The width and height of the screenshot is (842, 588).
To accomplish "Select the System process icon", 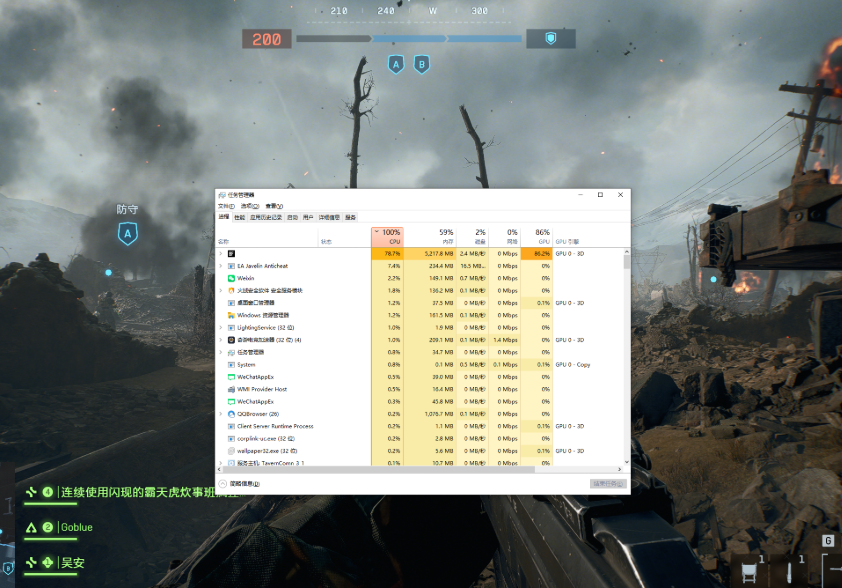I will [x=231, y=365].
